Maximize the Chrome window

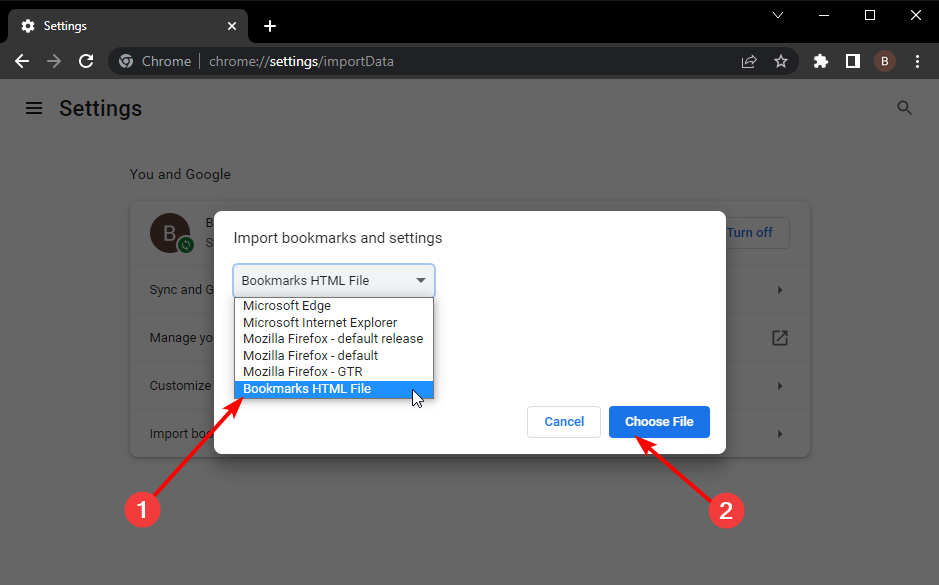[x=870, y=16]
